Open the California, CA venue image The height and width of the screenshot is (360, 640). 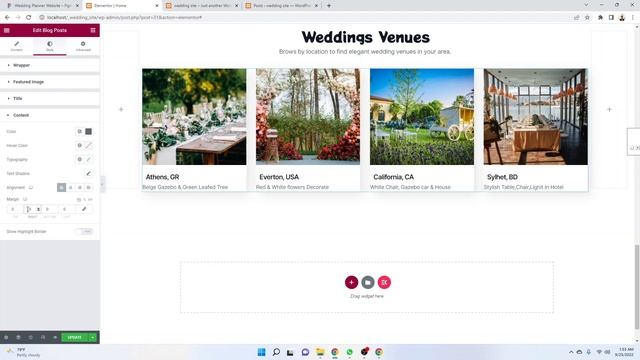[422, 117]
